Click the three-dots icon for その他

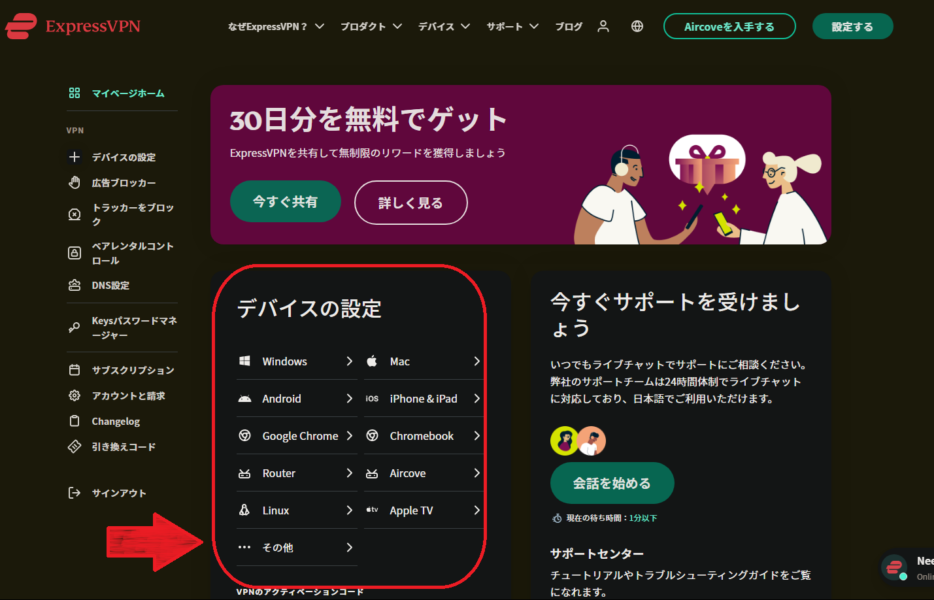coord(244,547)
